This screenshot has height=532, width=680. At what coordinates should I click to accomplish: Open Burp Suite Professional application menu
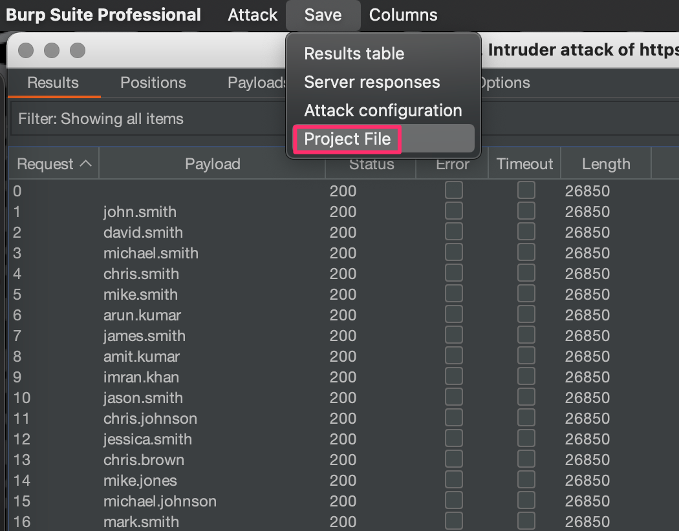pos(103,15)
